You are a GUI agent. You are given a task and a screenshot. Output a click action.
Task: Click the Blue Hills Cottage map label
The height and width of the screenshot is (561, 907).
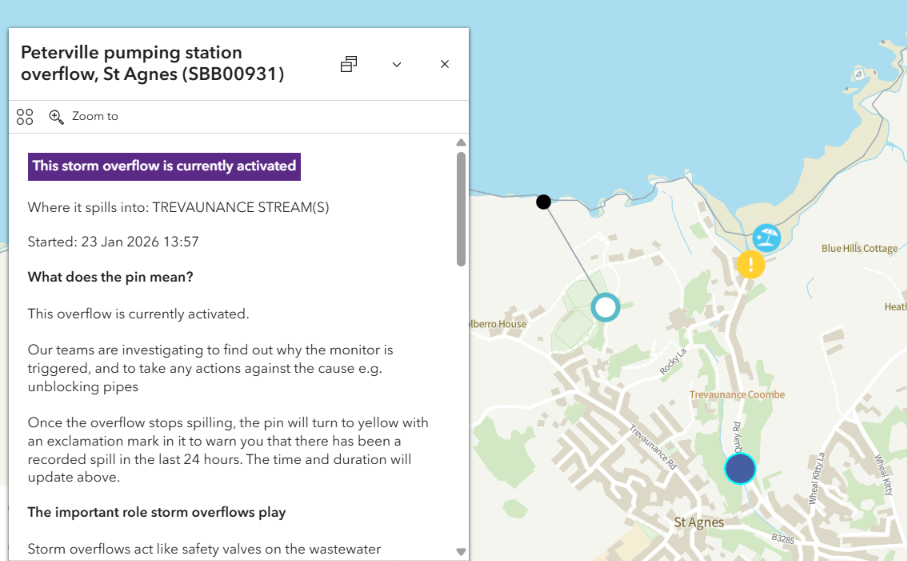pos(859,248)
